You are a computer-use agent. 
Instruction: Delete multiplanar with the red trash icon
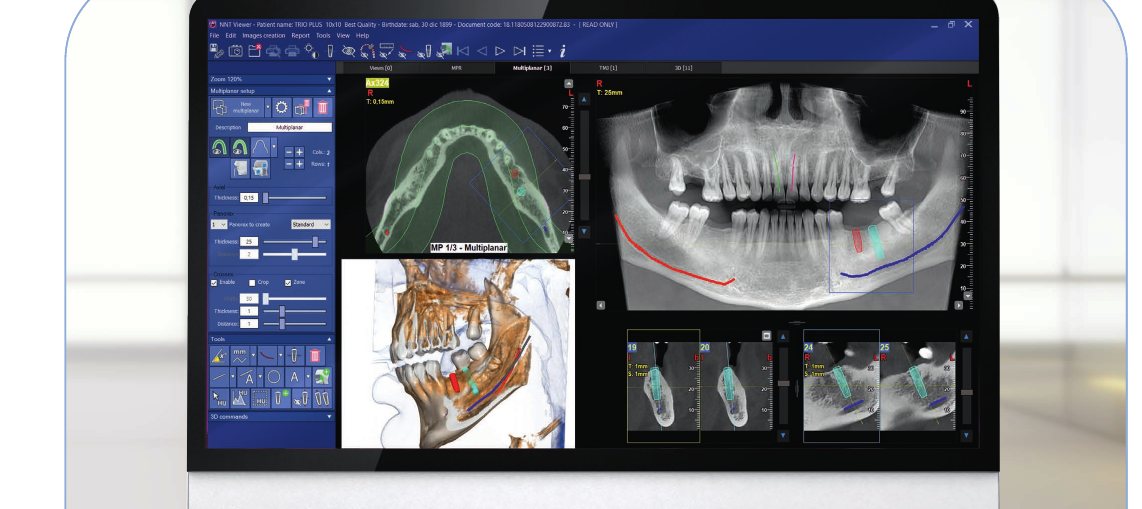[x=323, y=107]
